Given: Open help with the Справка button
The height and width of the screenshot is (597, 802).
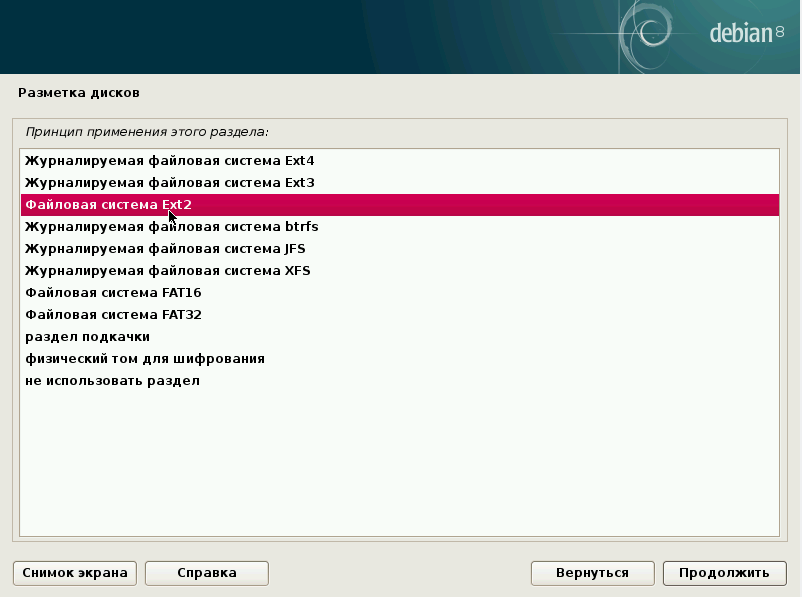Looking at the screenshot, I should pyautogui.click(x=206, y=573).
